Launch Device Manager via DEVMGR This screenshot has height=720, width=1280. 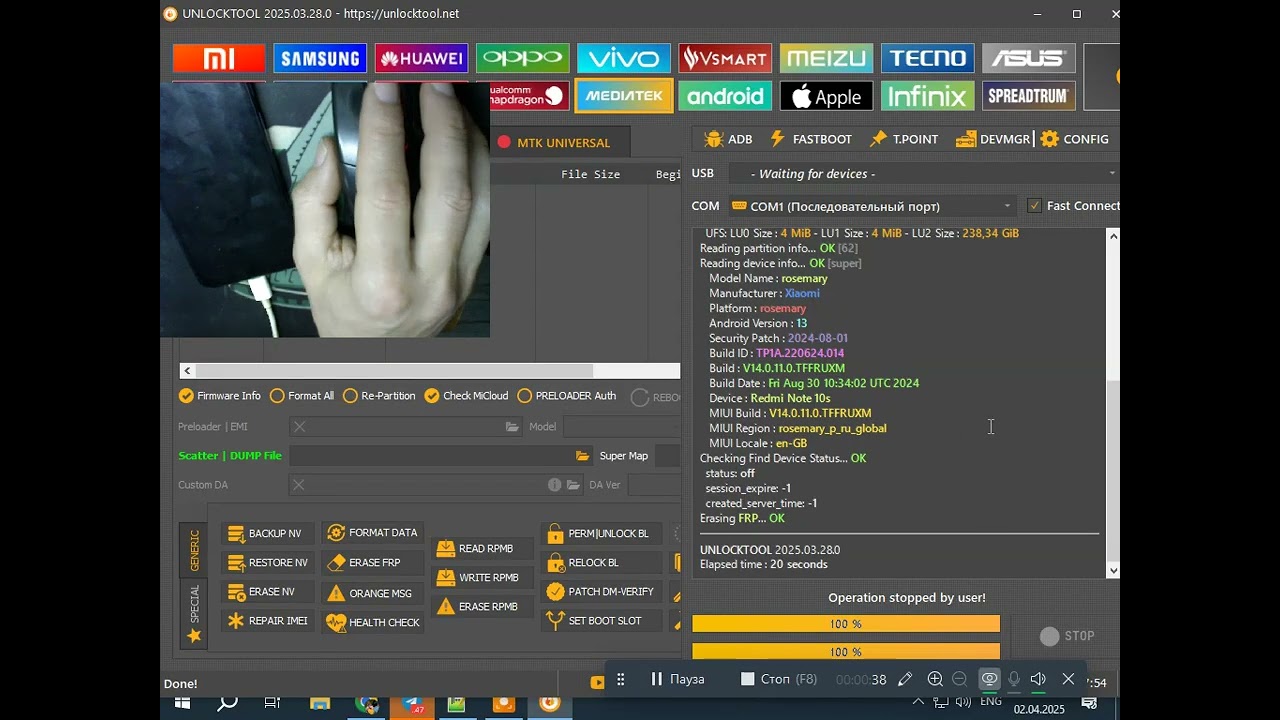[x=993, y=139]
